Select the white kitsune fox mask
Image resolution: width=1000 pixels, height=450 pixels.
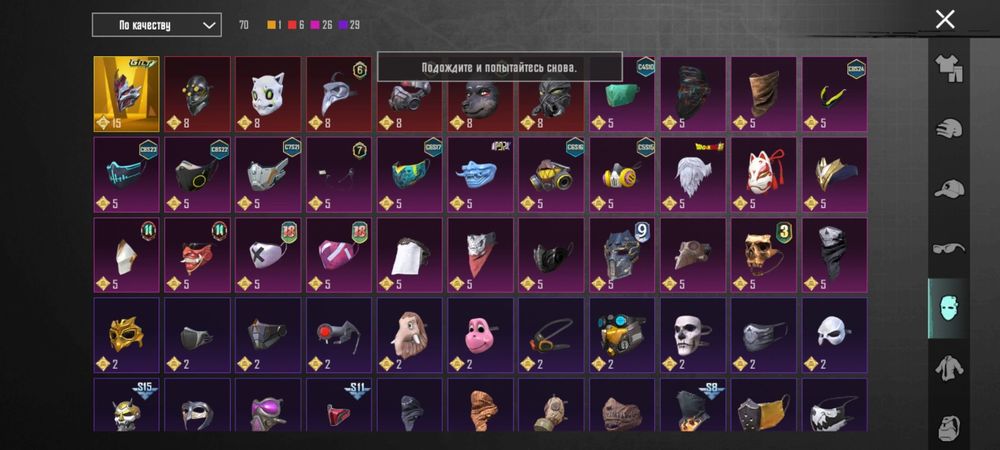point(763,175)
